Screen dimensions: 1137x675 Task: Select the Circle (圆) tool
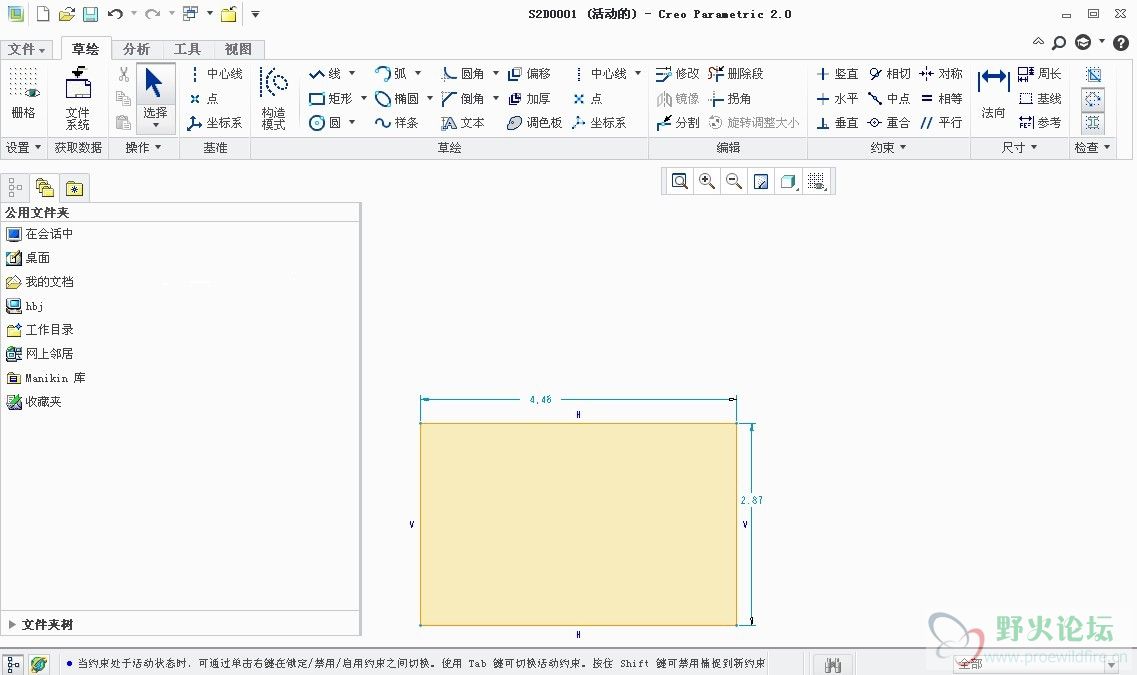[x=324, y=123]
